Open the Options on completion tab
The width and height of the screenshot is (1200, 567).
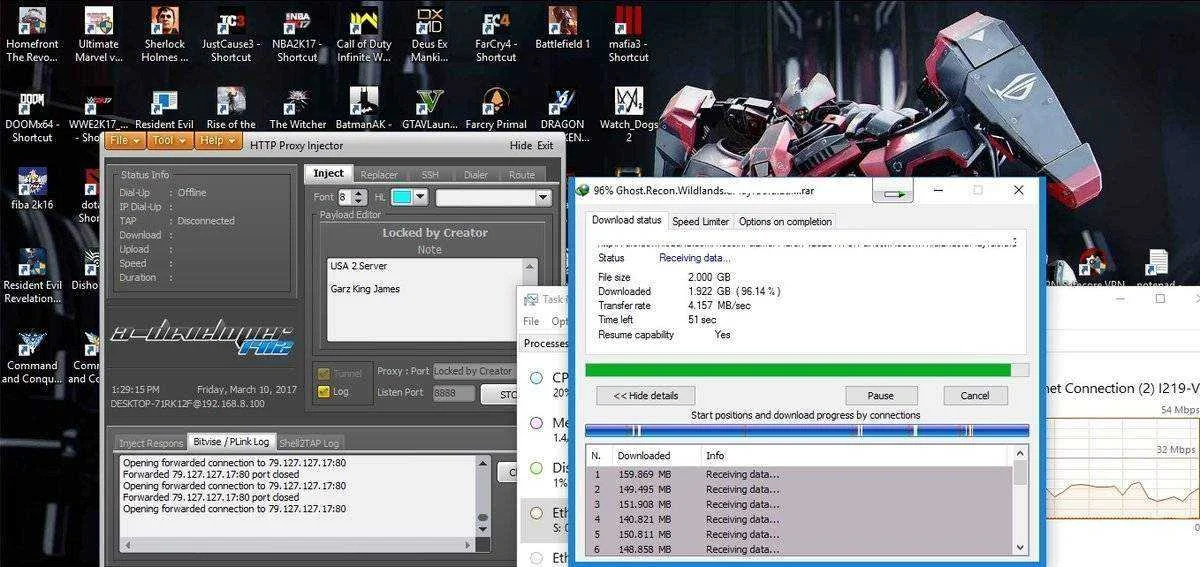pyautogui.click(x=785, y=221)
